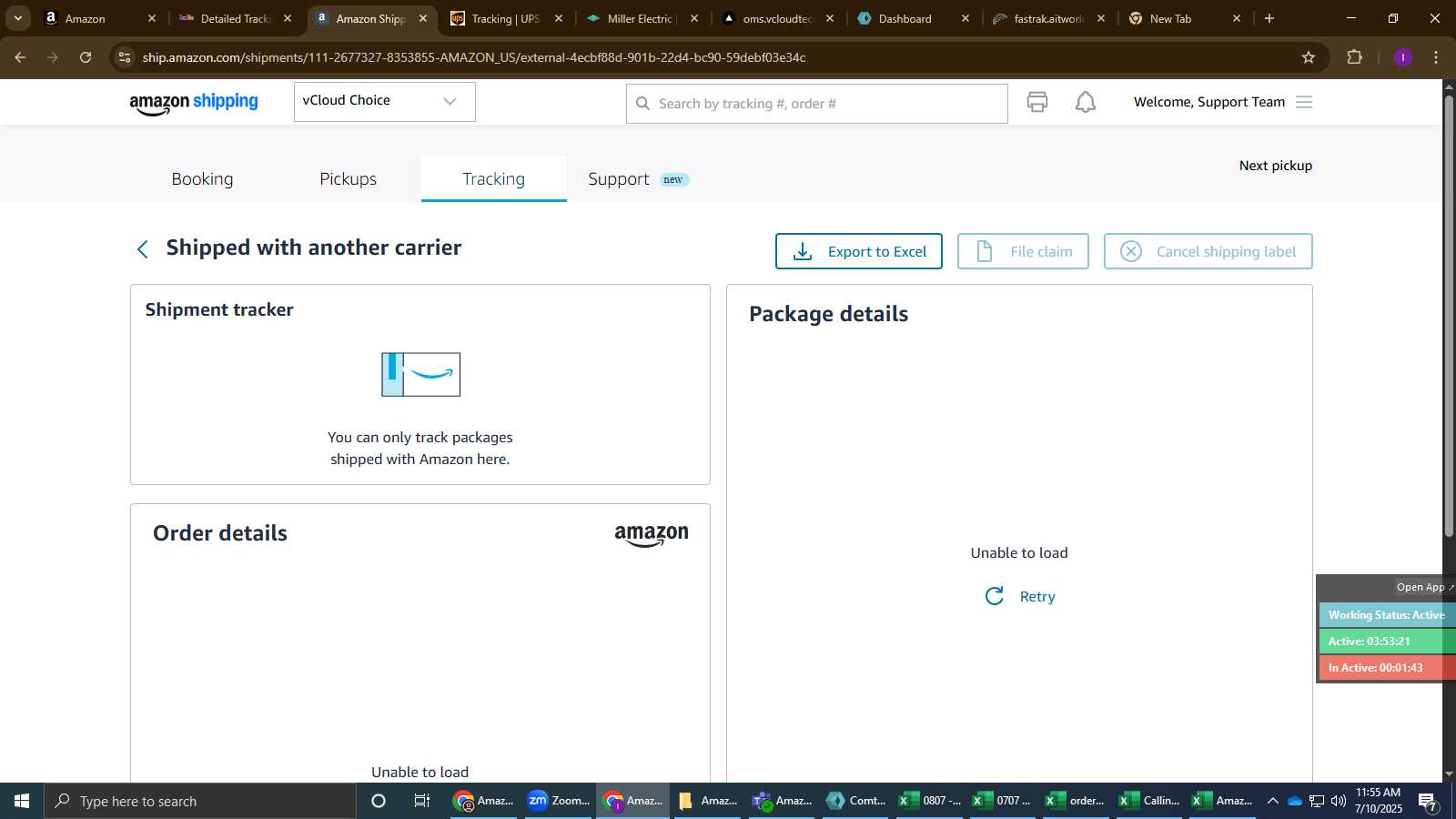Open the Windows Start menu
Image resolution: width=1456 pixels, height=819 pixels.
pyautogui.click(x=22, y=801)
